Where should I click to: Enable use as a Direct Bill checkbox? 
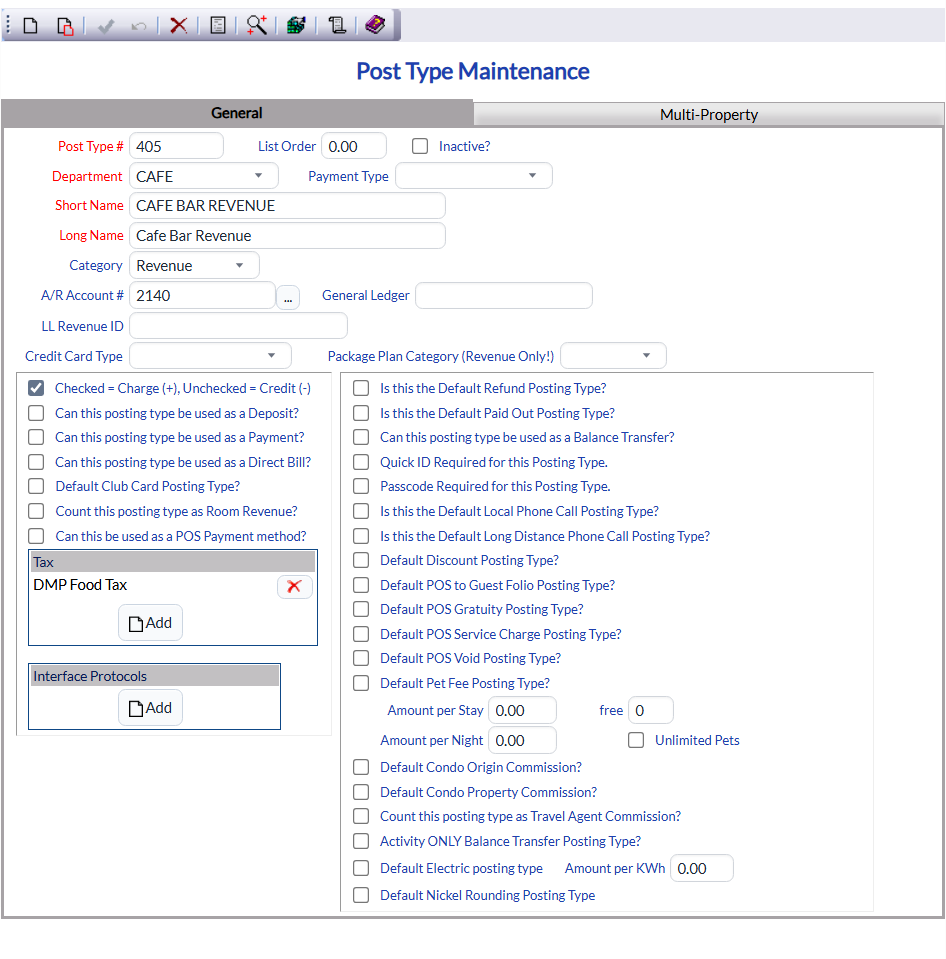(36, 462)
